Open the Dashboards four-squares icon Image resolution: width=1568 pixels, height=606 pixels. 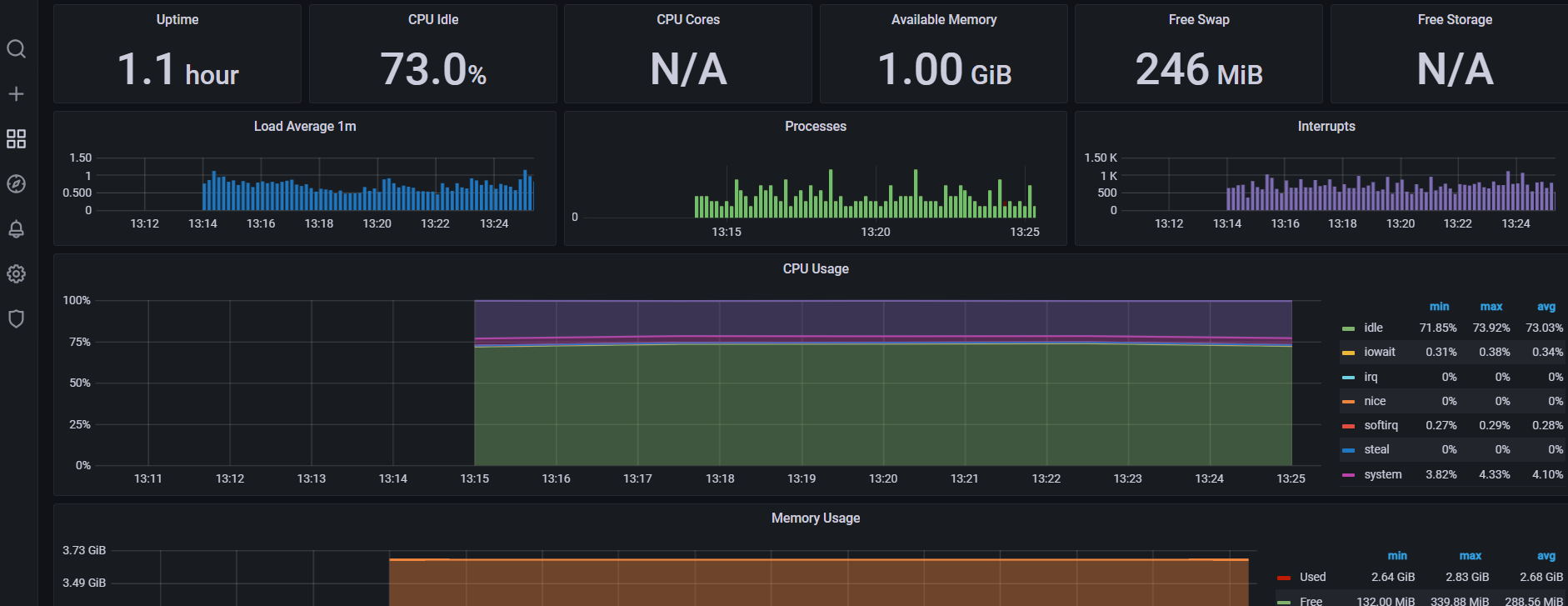[x=16, y=139]
